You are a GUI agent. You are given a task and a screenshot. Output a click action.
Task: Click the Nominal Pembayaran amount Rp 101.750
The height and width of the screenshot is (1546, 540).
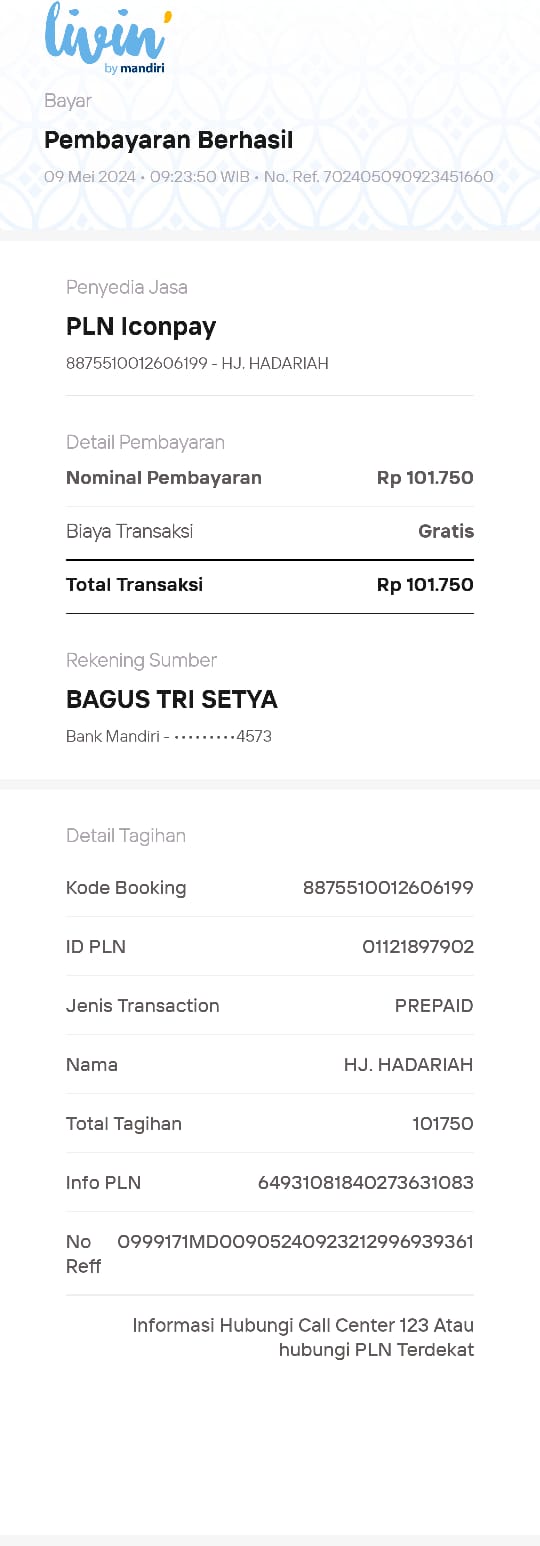pos(425,478)
